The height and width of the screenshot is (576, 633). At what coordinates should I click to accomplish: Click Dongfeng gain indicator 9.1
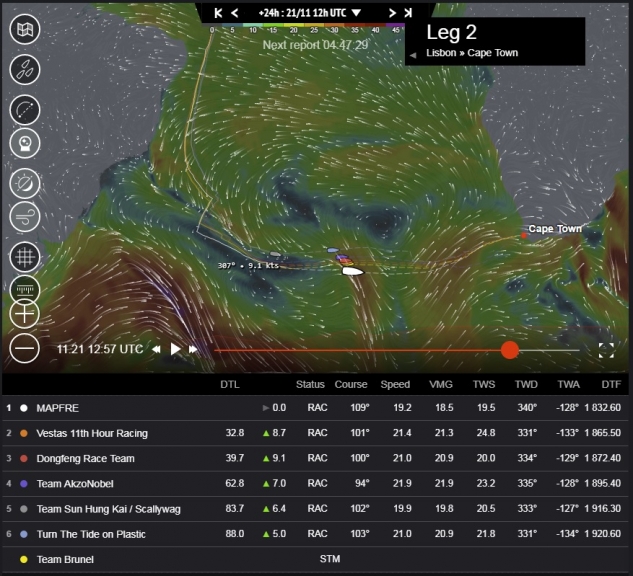(274, 458)
